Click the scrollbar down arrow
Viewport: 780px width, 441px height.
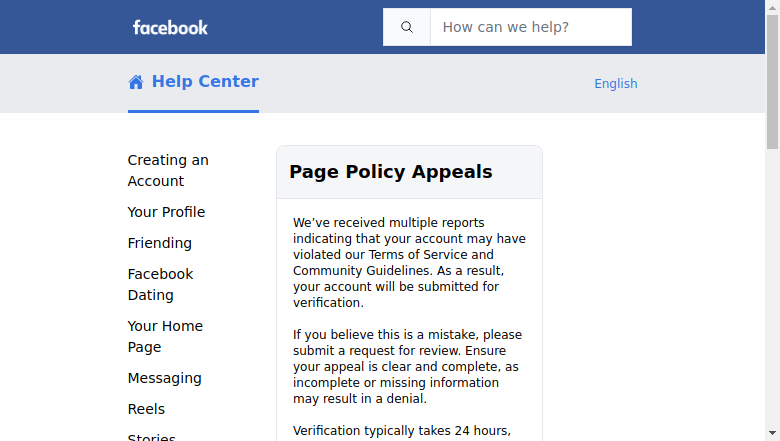772,434
